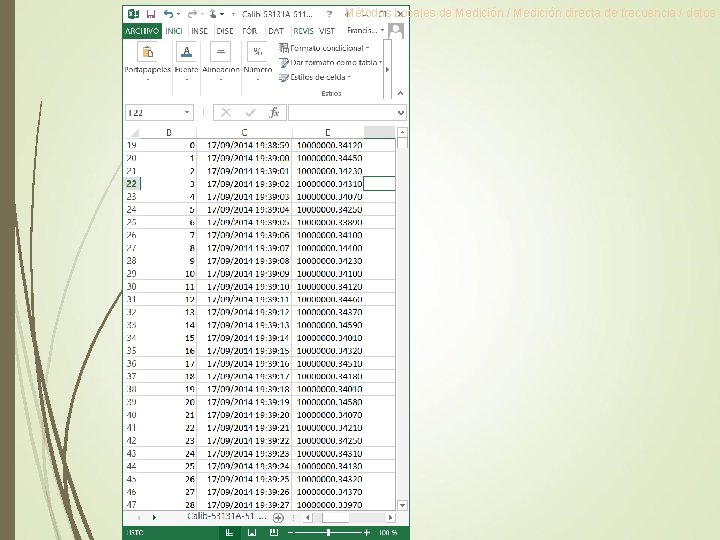Open Insert Function fx dialog
This screenshot has height=540, width=720.
coord(274,112)
